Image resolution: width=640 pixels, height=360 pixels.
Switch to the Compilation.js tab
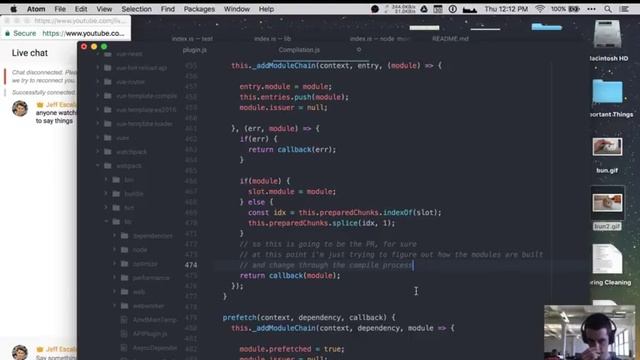point(299,50)
